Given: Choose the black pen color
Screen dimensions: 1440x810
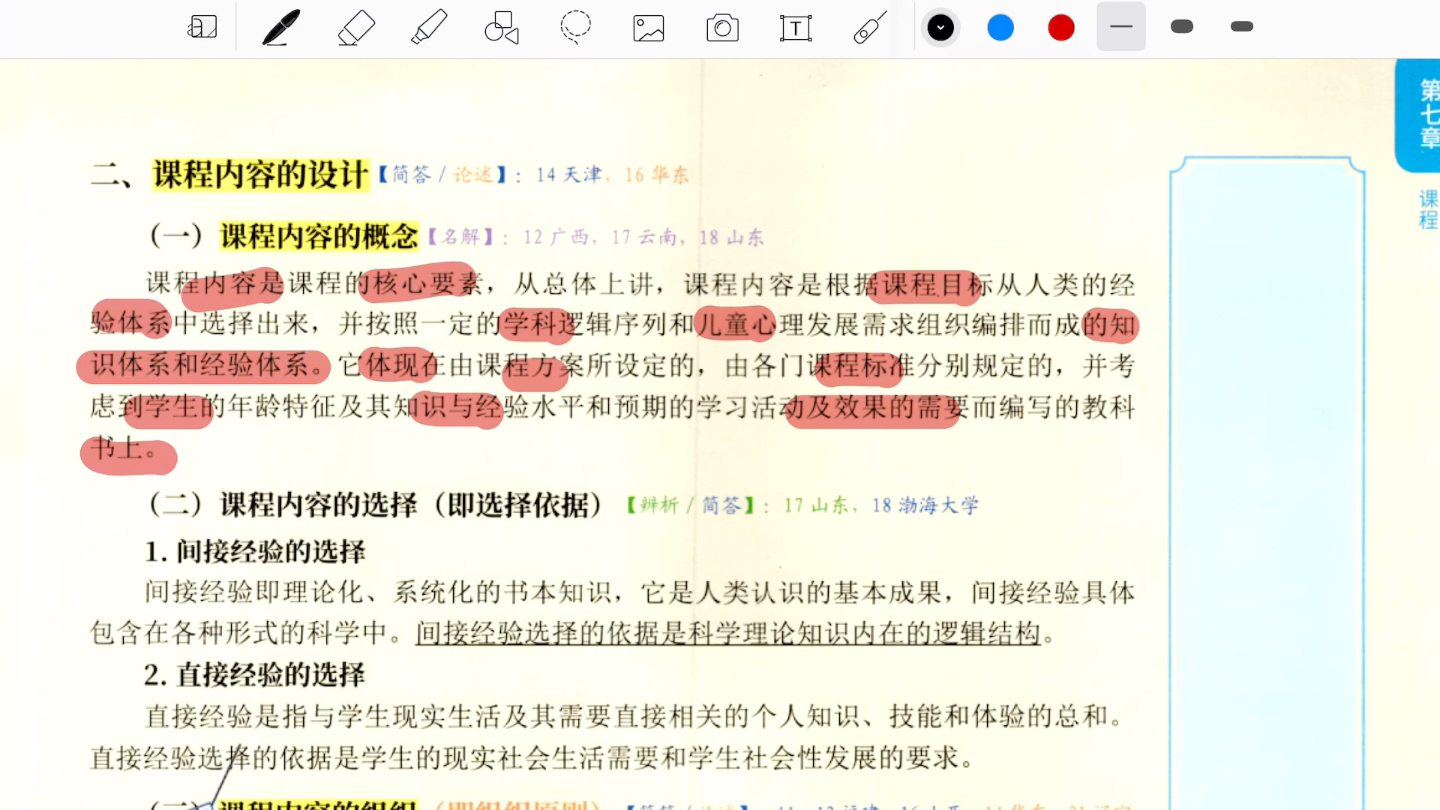Looking at the screenshot, I should [x=940, y=27].
